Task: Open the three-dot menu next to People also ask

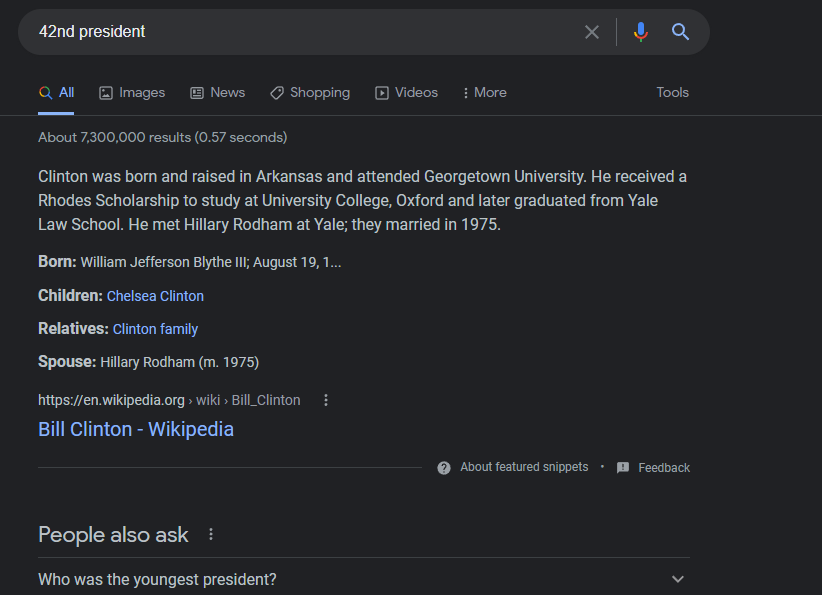Action: pos(211,534)
